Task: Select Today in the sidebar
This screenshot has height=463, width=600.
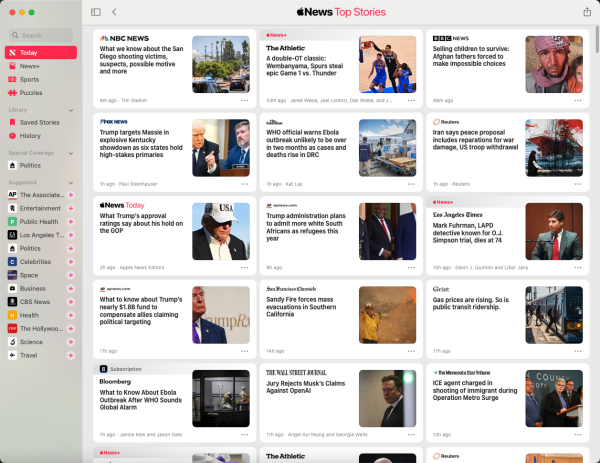Action: (41, 52)
